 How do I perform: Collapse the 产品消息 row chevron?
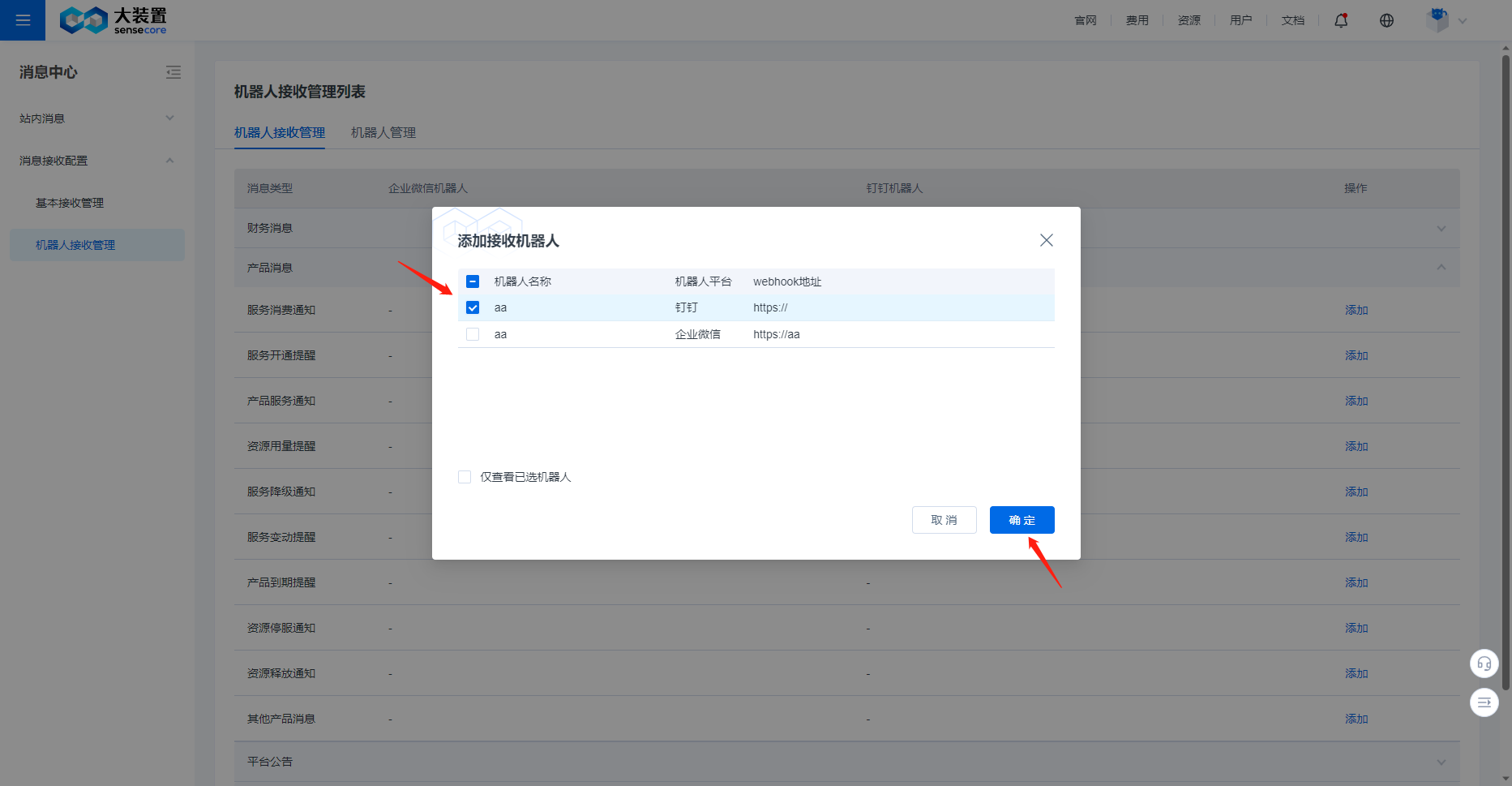1441,268
